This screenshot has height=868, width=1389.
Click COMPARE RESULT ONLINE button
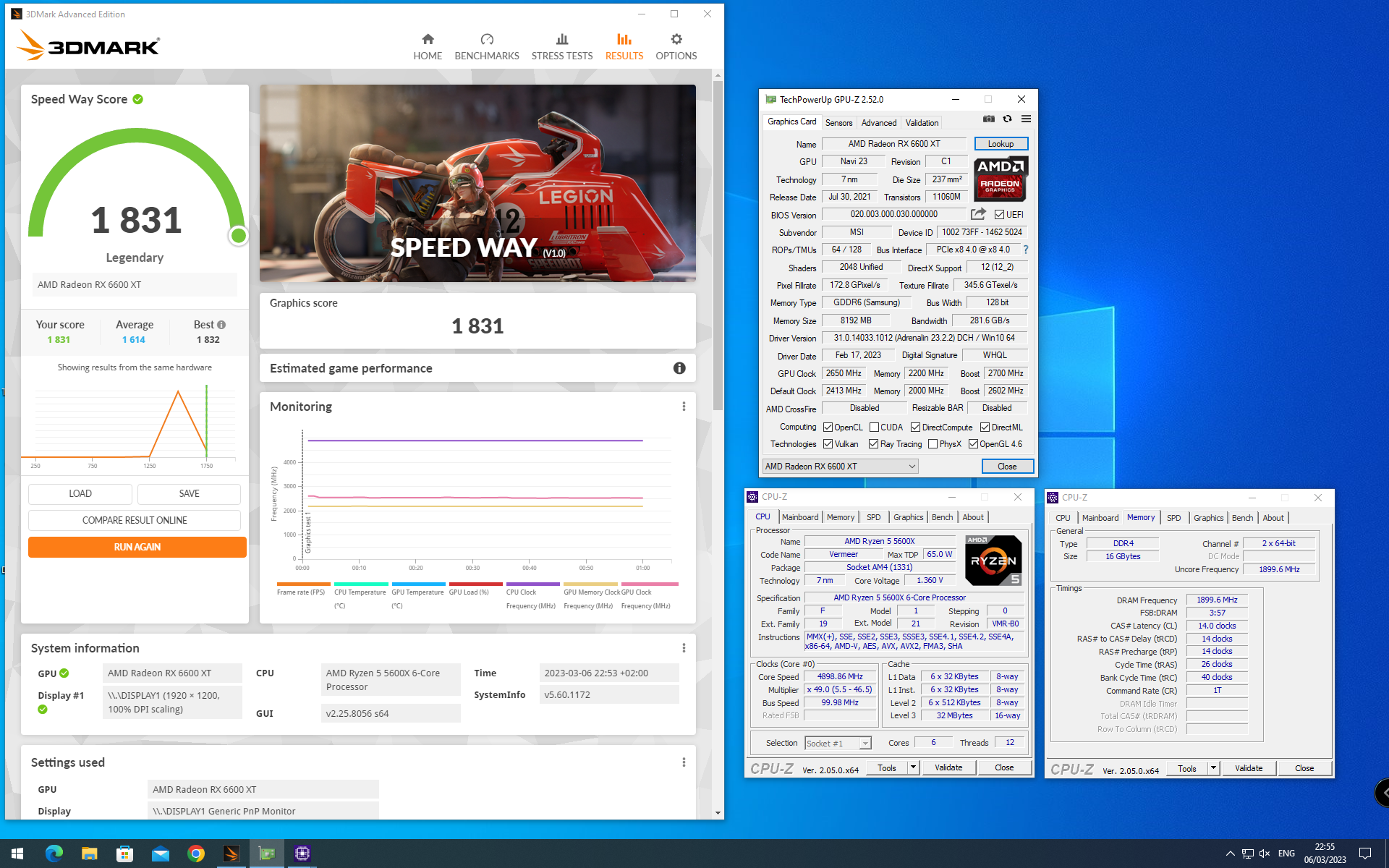click(135, 520)
